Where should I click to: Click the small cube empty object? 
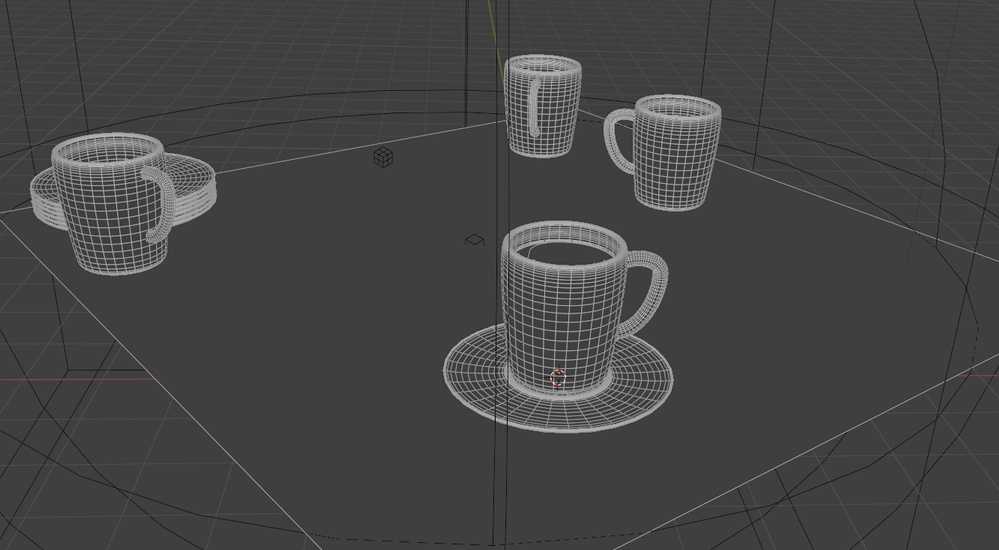coord(383,157)
